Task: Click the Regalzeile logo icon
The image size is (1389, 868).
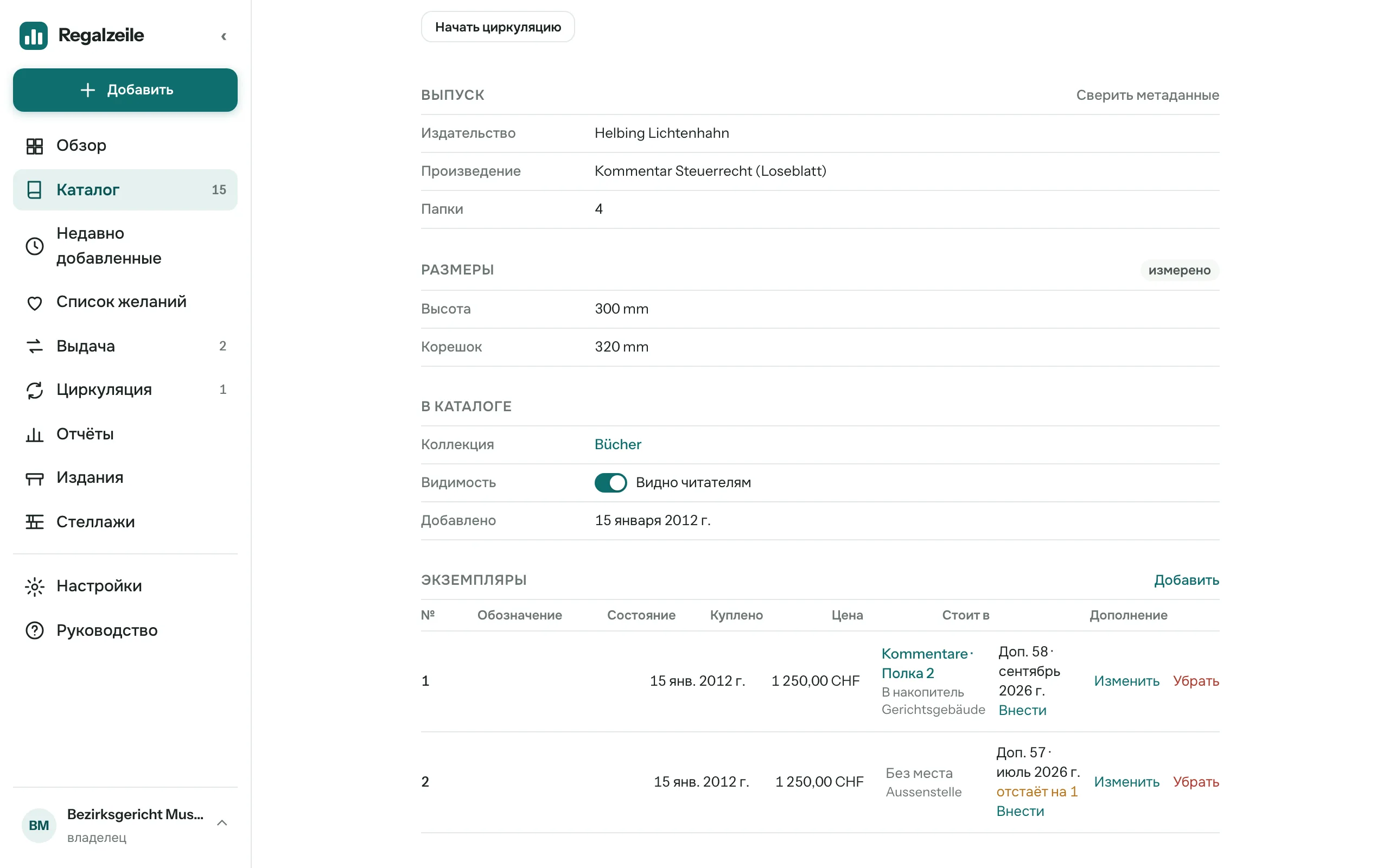Action: pos(33,36)
